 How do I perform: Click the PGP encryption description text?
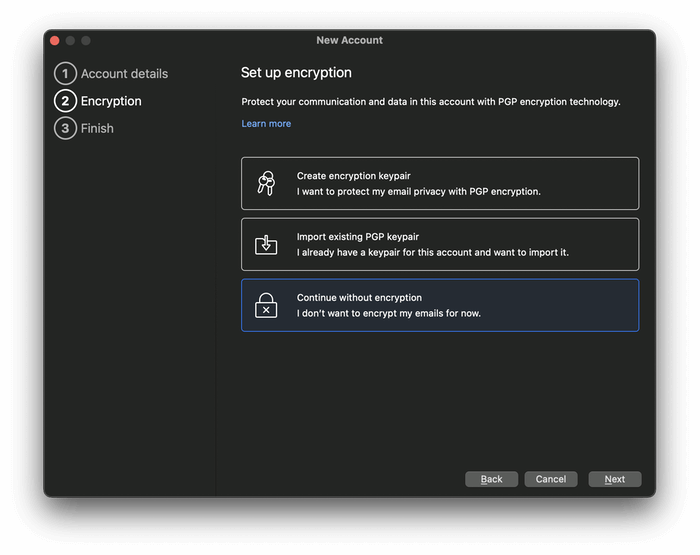click(x=431, y=102)
